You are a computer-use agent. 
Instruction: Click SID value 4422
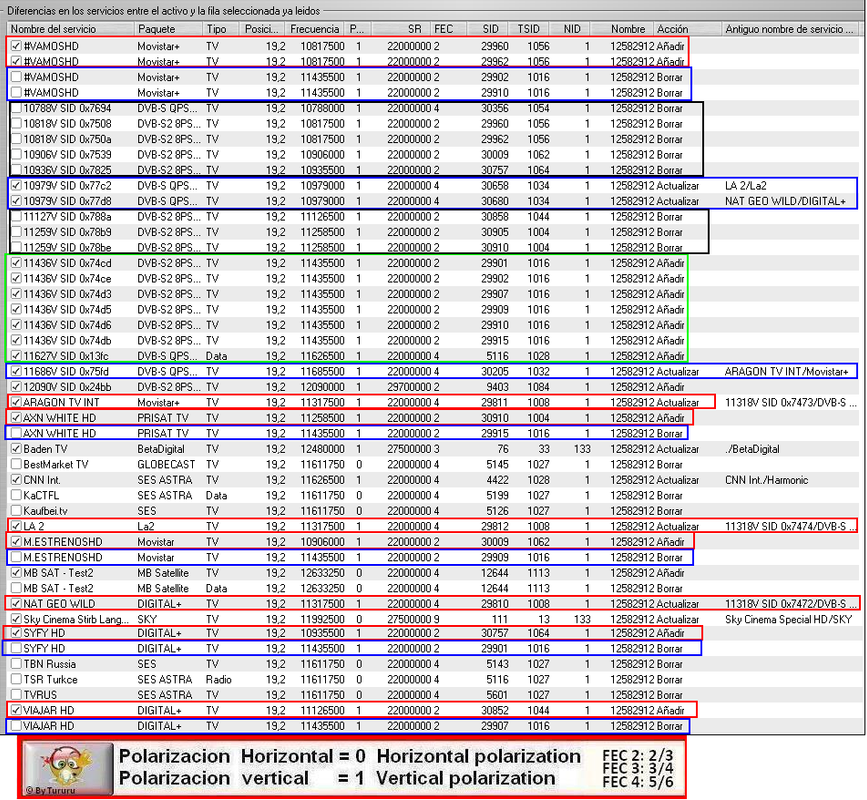pyautogui.click(x=497, y=480)
